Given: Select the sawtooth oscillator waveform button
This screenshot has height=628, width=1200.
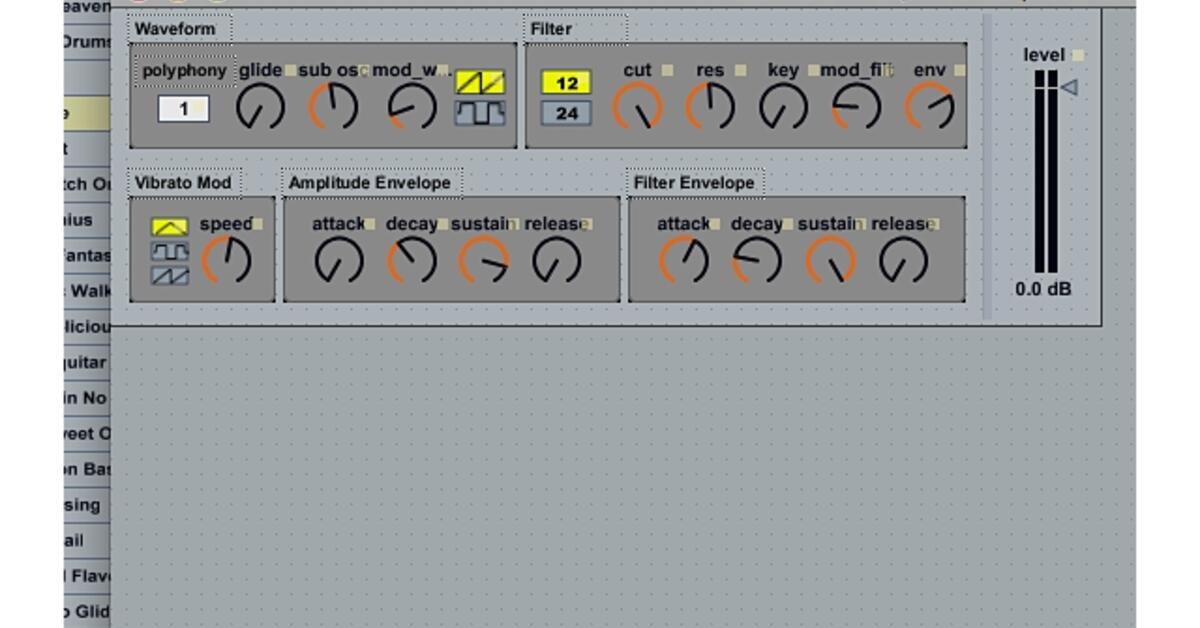Looking at the screenshot, I should 480,82.
